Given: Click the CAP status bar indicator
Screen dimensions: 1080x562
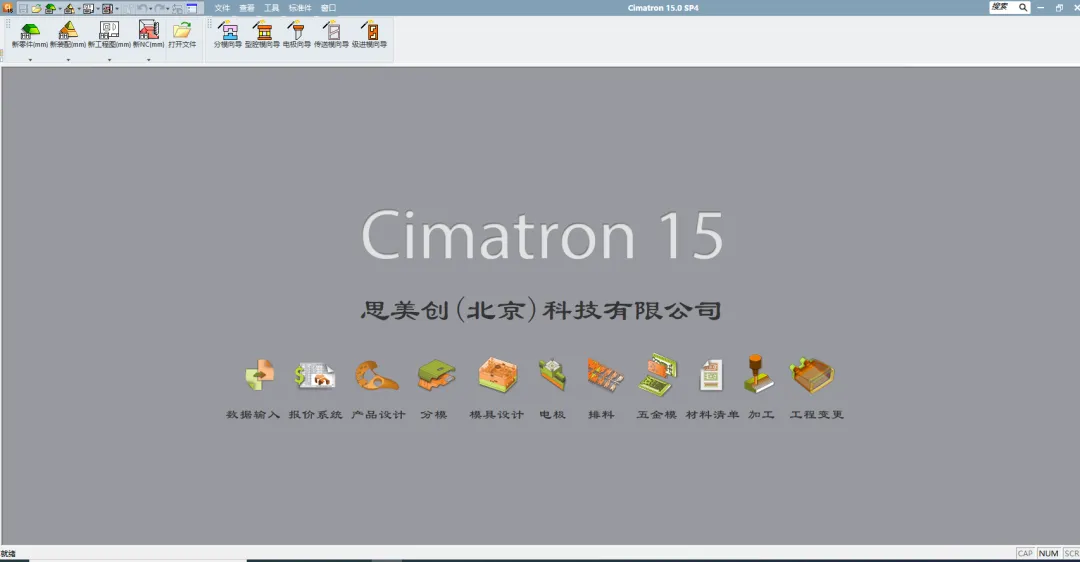Looking at the screenshot, I should click(1025, 553).
